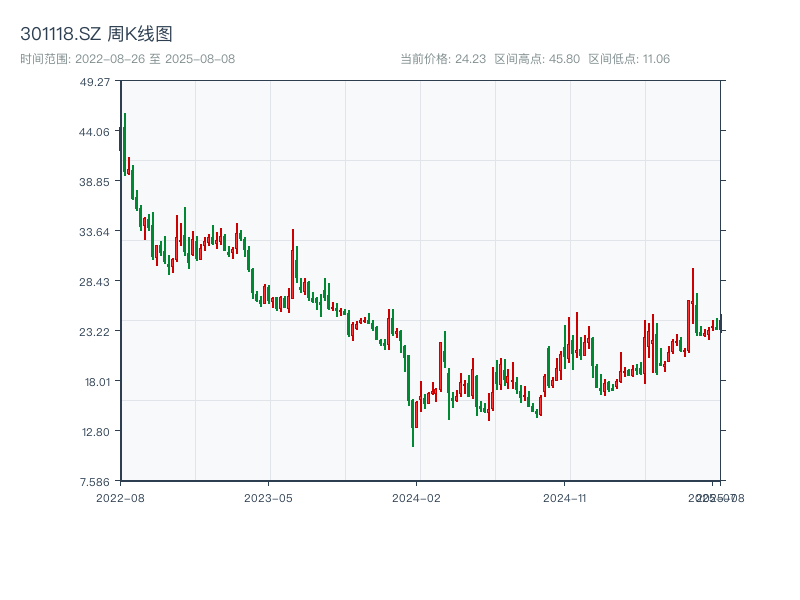
Task: Click the 区间高点 45.80 label
Action: 537,59
